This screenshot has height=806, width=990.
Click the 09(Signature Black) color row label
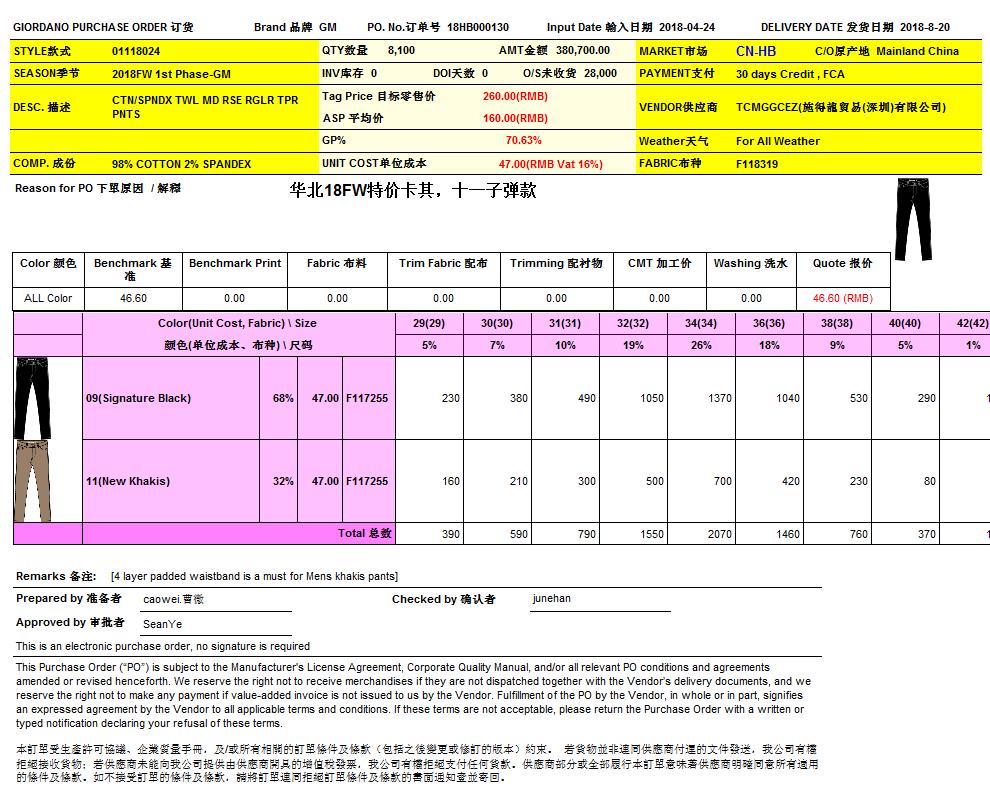click(x=138, y=398)
